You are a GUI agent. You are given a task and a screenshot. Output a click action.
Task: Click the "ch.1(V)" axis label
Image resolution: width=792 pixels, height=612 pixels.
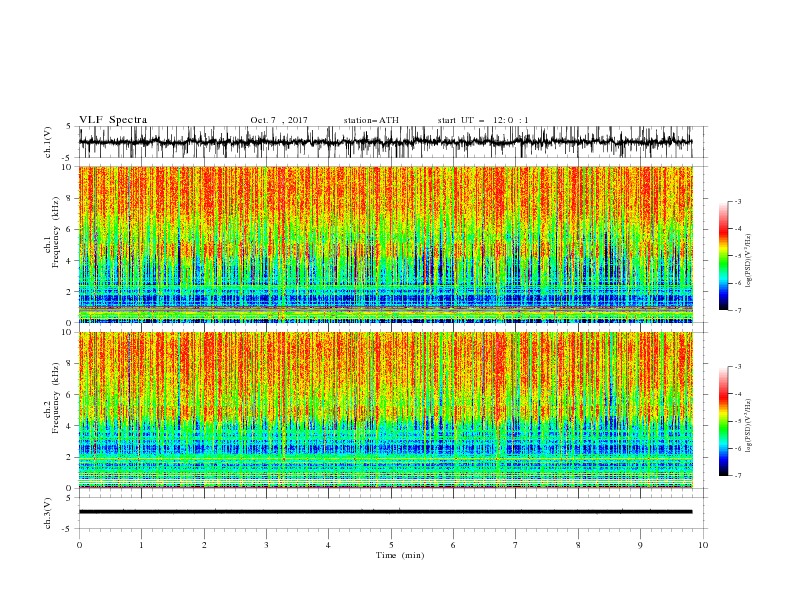coord(47,142)
